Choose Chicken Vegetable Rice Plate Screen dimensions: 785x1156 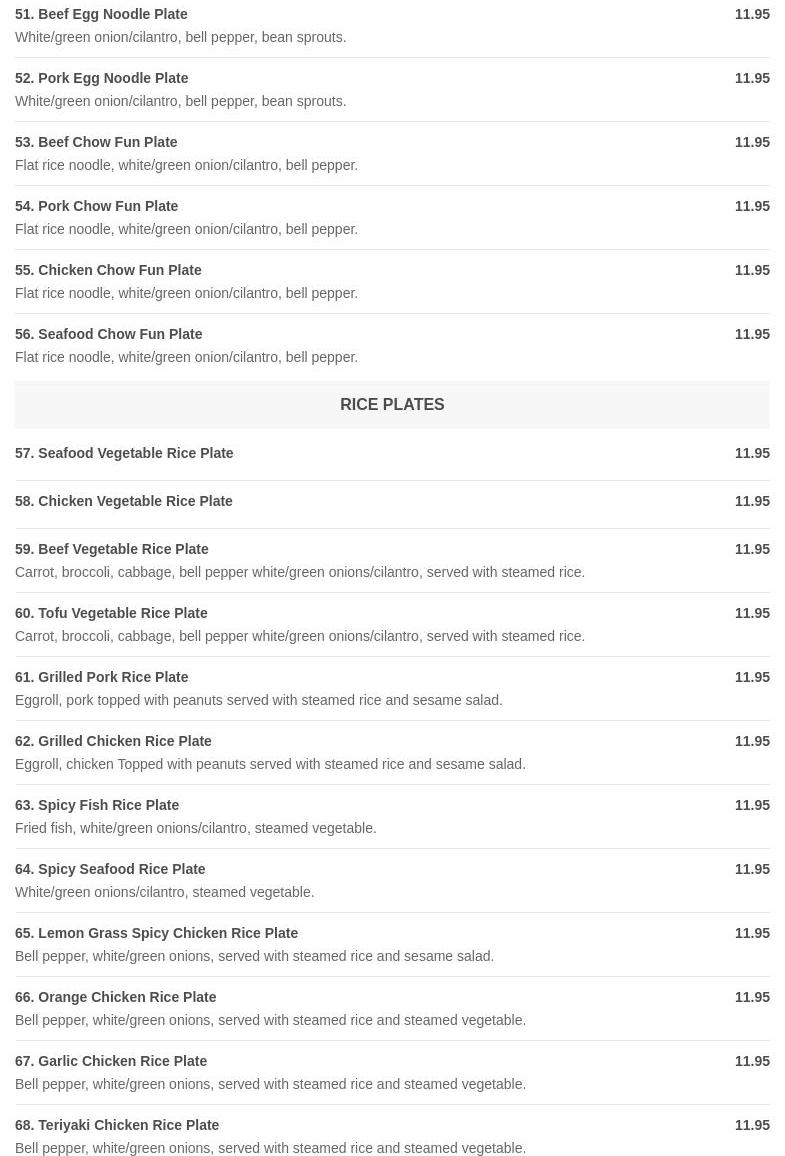pyautogui.click(x=124, y=501)
